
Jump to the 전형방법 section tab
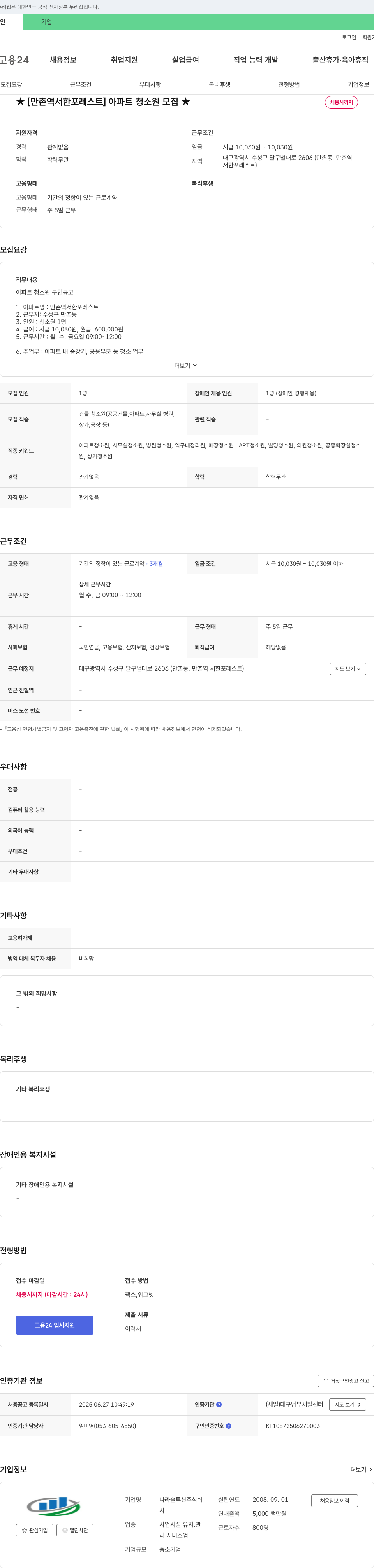tap(289, 84)
